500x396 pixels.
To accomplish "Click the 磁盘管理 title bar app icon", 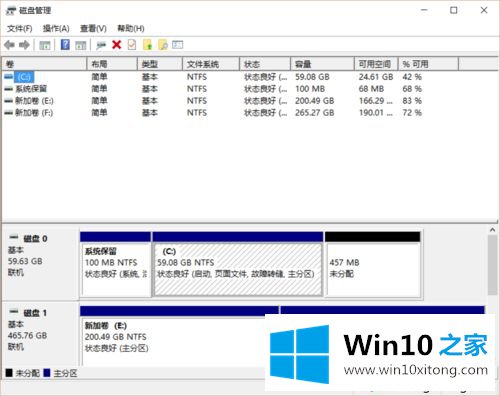I will (11, 11).
